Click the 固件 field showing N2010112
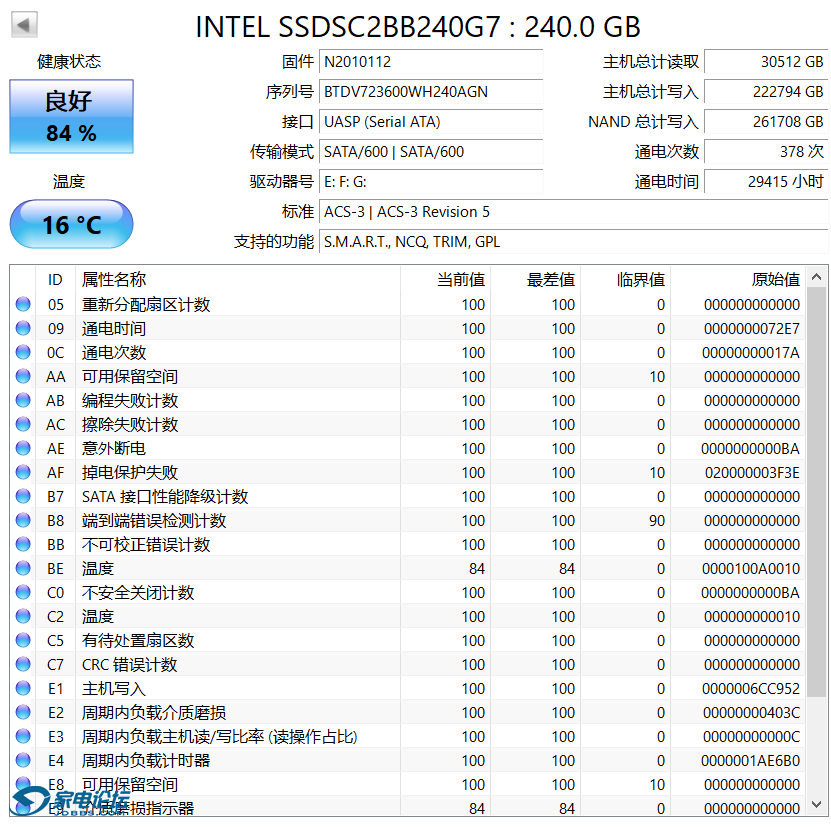The image size is (831, 827). (431, 62)
